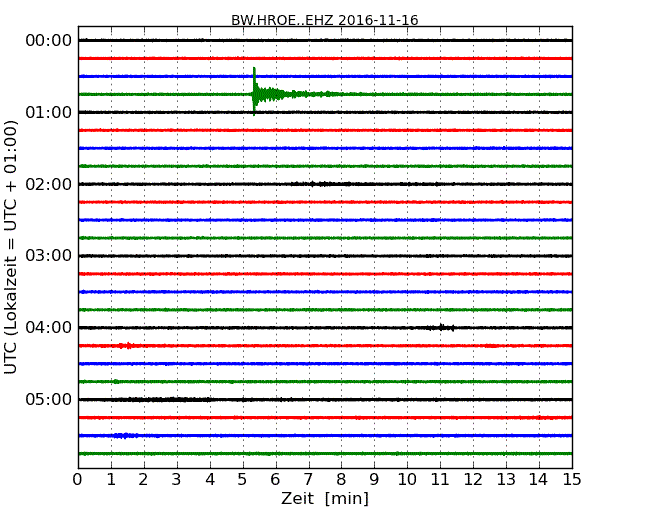Click the x-axis tick label 5

tap(243, 480)
